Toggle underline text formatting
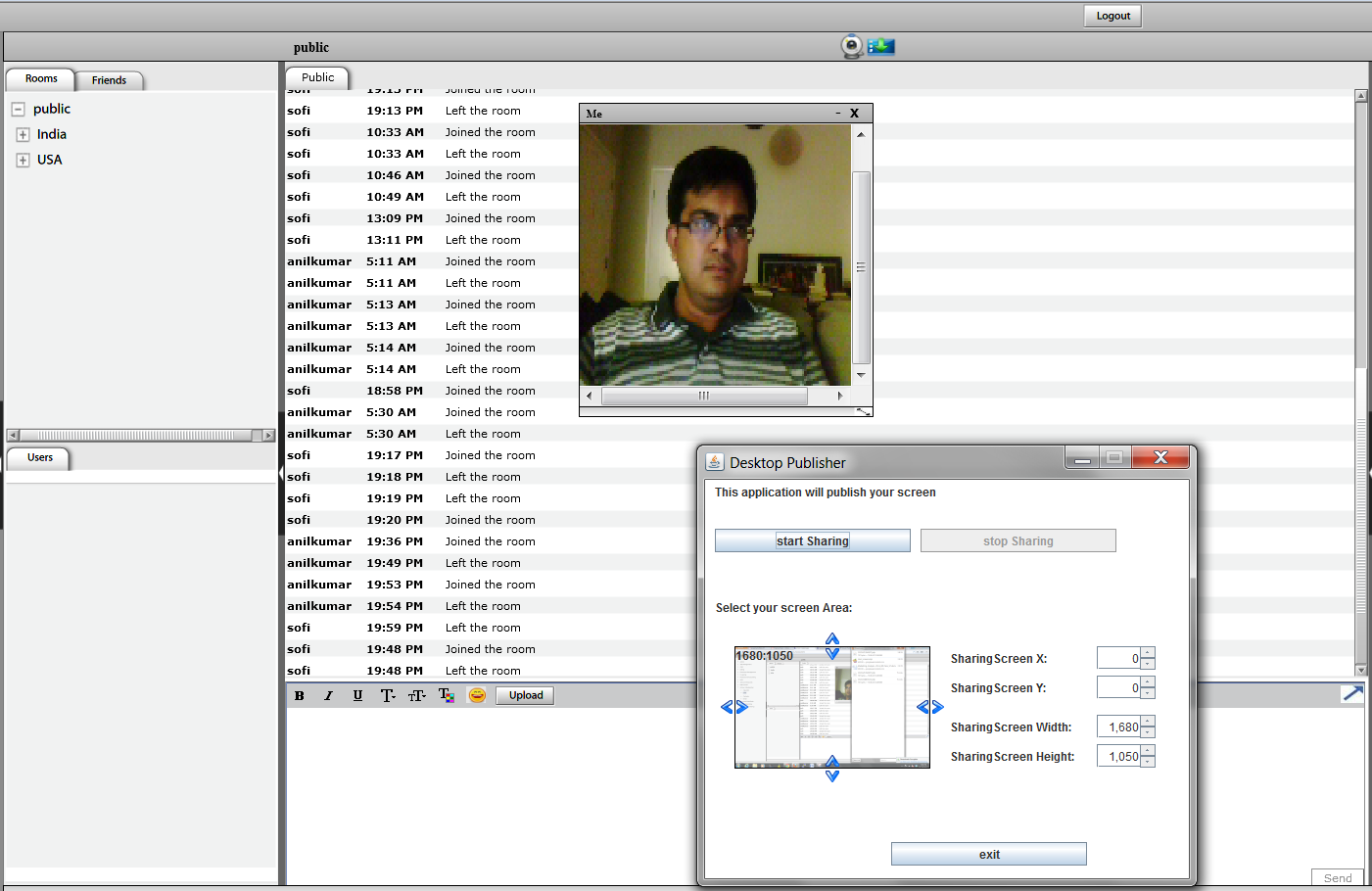The height and width of the screenshot is (891, 1372). (x=357, y=696)
